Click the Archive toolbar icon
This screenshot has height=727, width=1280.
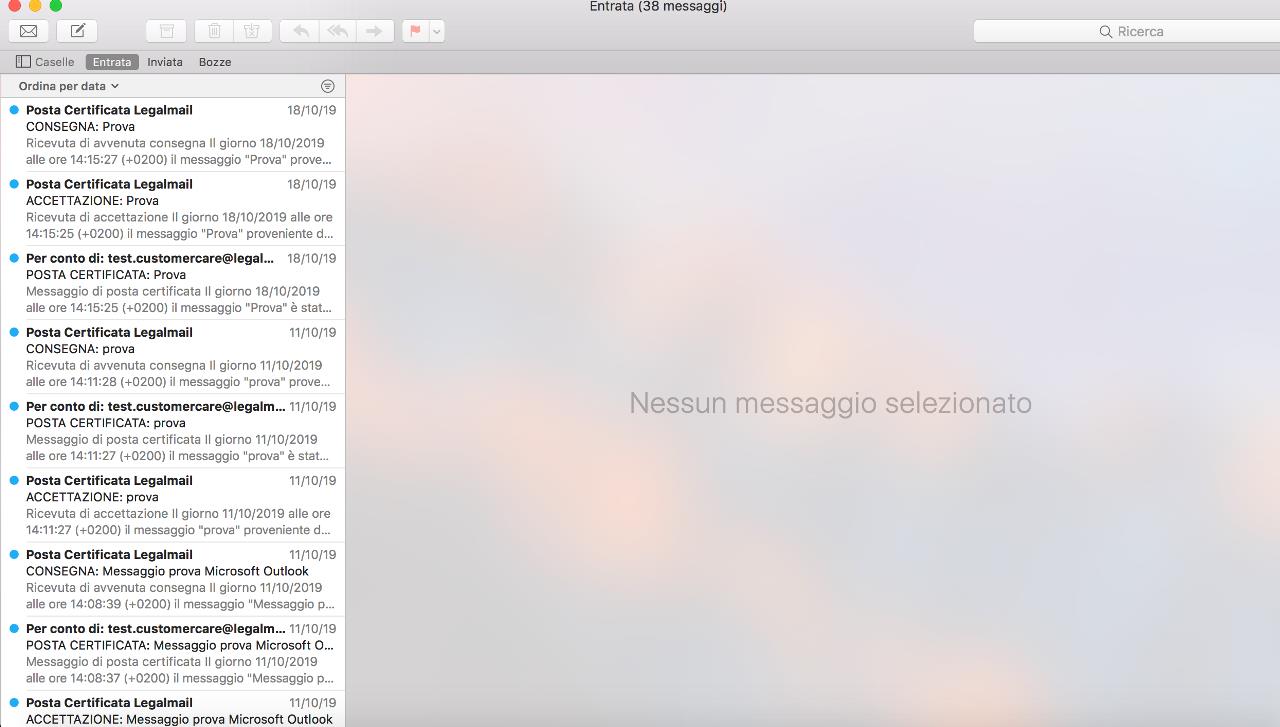pos(166,31)
